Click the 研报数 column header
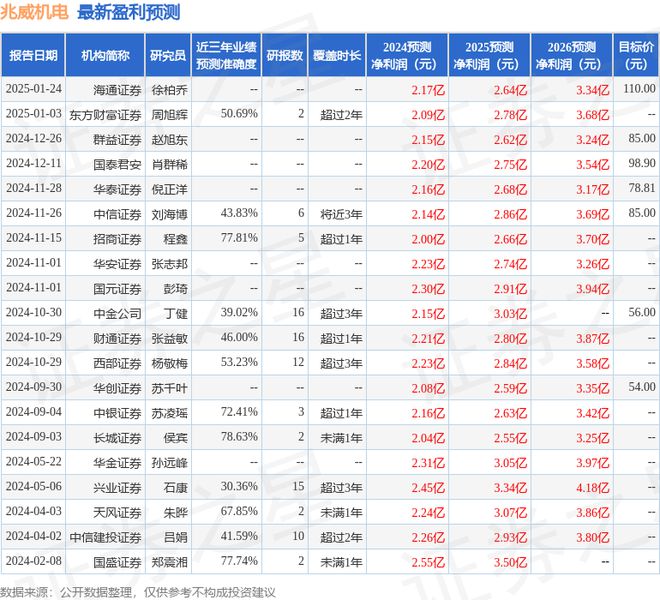The height and width of the screenshot is (600, 660). (285, 55)
